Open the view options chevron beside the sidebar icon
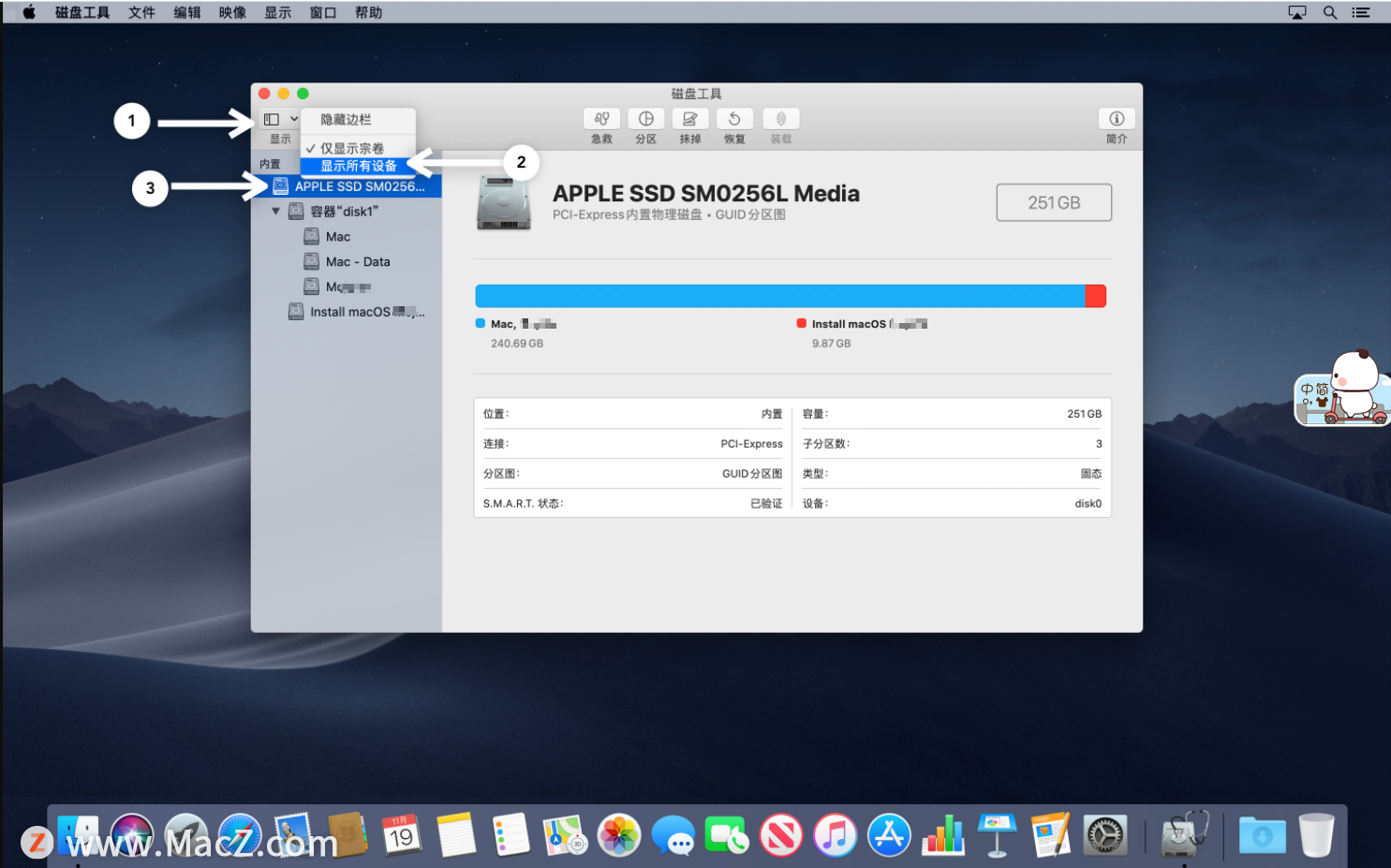The width and height of the screenshot is (1391, 868). pyautogui.click(x=293, y=120)
